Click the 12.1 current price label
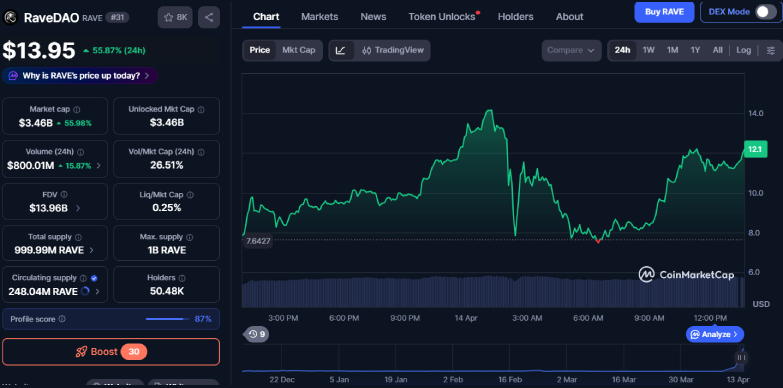Screen dimensions: 783x388 point(756,149)
